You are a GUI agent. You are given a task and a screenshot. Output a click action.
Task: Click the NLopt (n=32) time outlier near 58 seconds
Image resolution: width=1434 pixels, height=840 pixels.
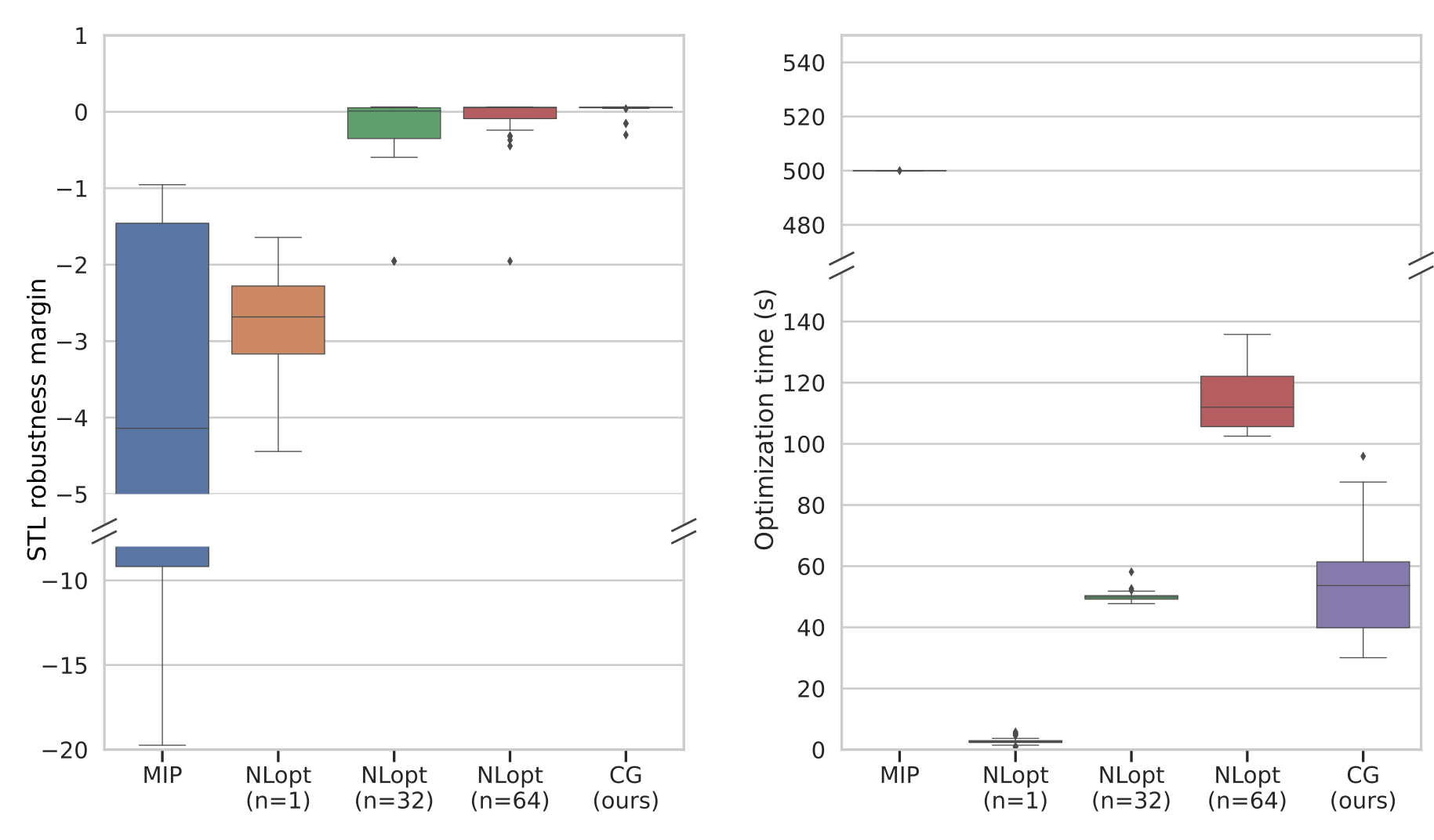point(1131,572)
